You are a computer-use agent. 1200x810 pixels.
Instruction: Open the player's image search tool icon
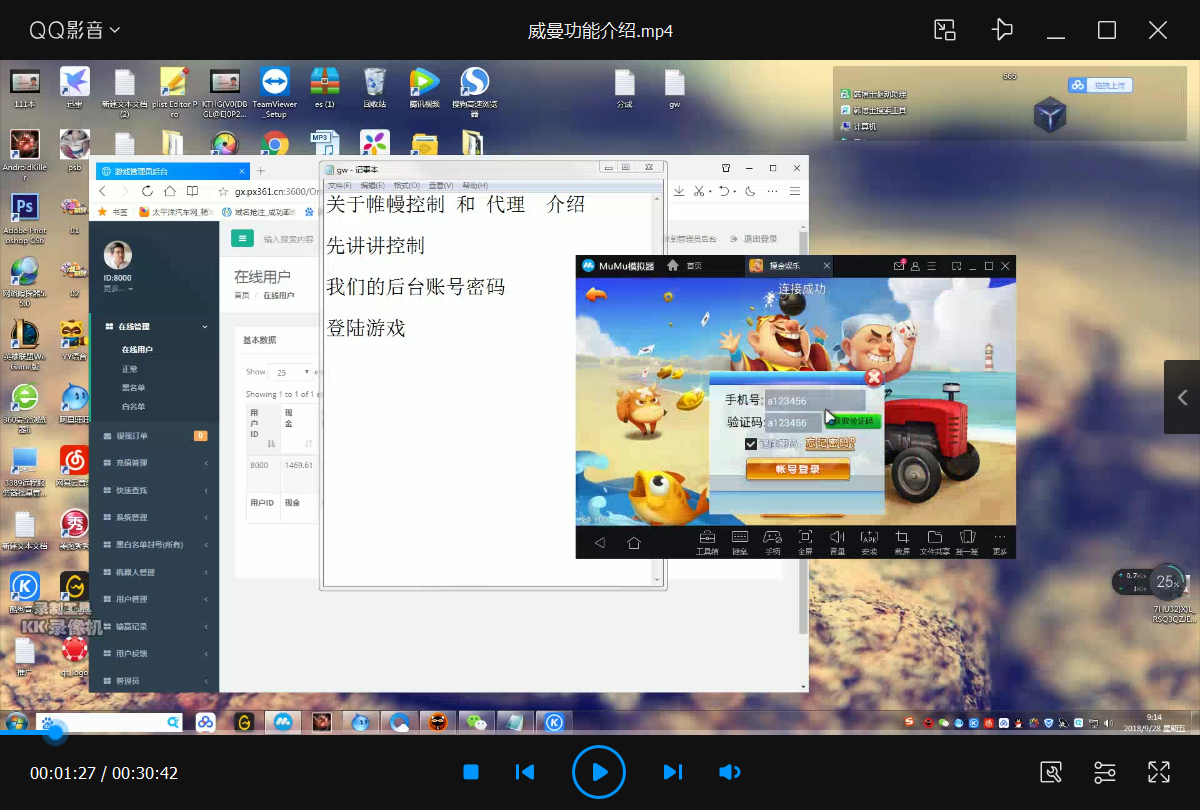click(1050, 772)
